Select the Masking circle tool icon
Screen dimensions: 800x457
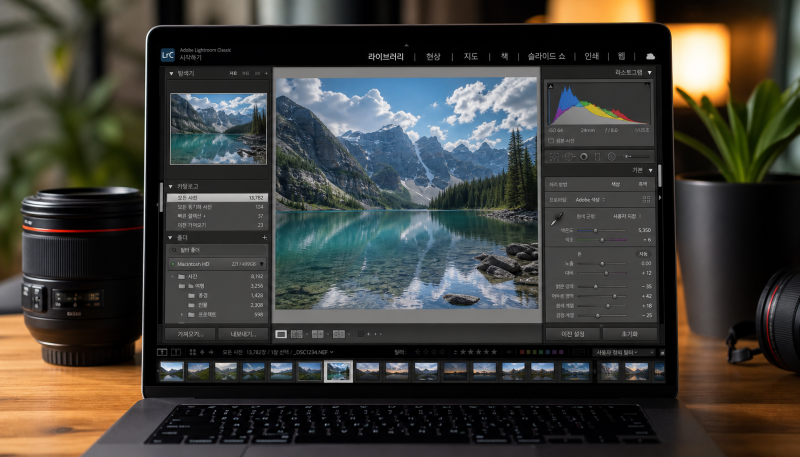pos(583,157)
